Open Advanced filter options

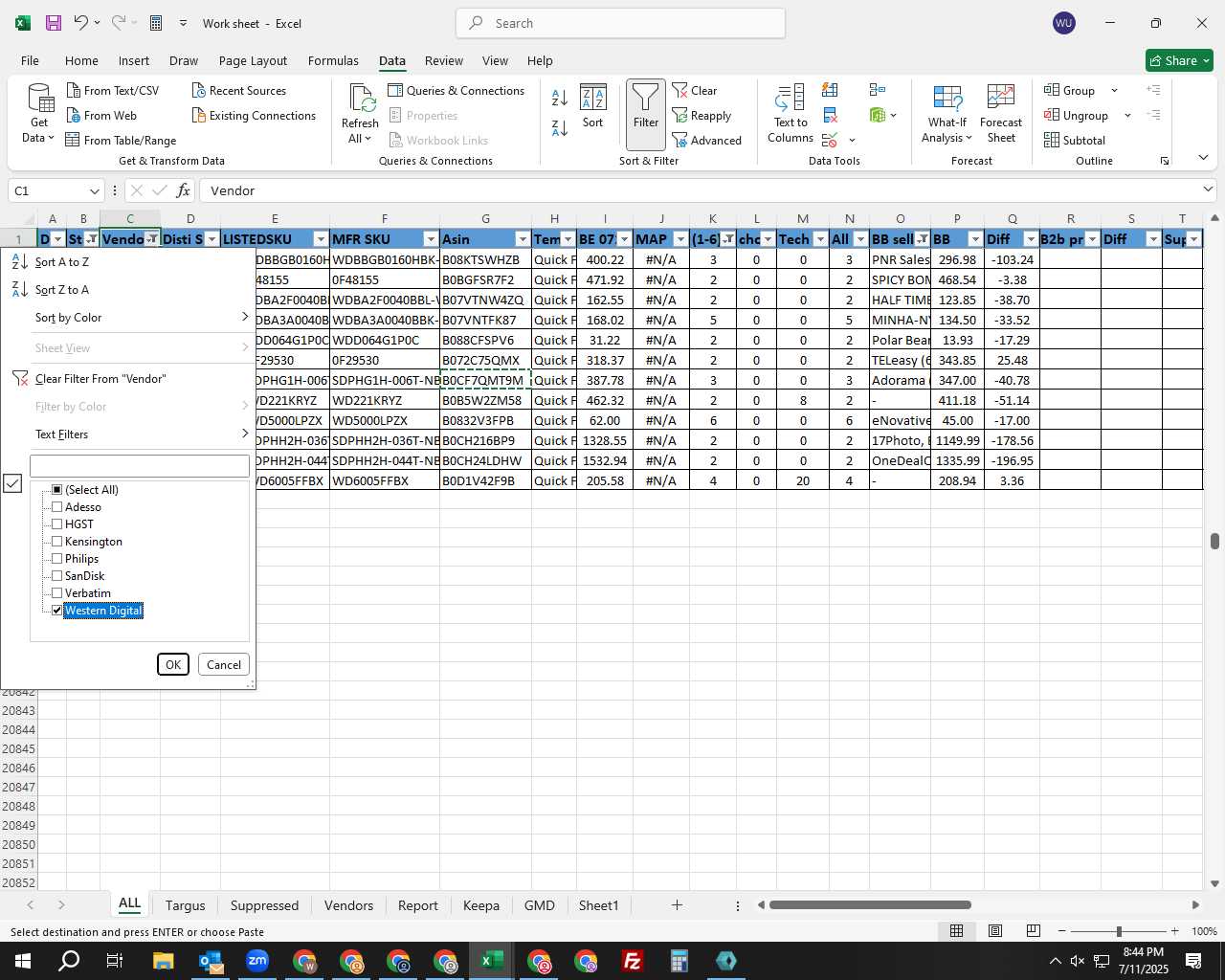pos(707,140)
